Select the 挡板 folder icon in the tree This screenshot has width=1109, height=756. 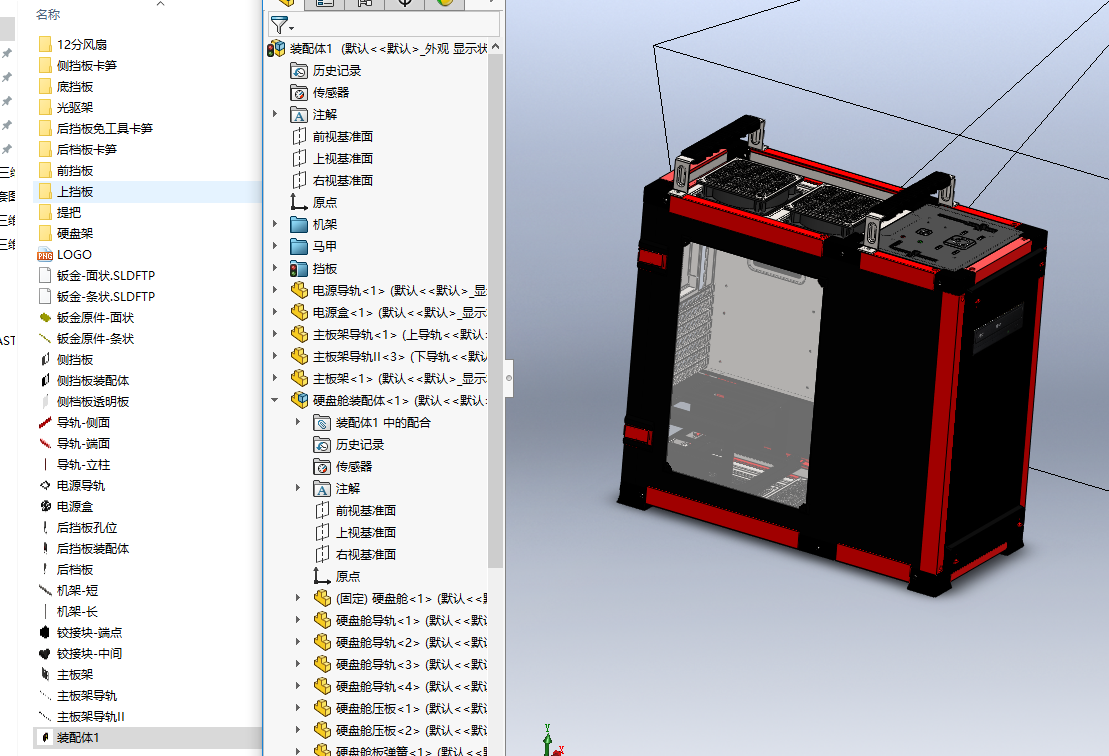point(299,269)
